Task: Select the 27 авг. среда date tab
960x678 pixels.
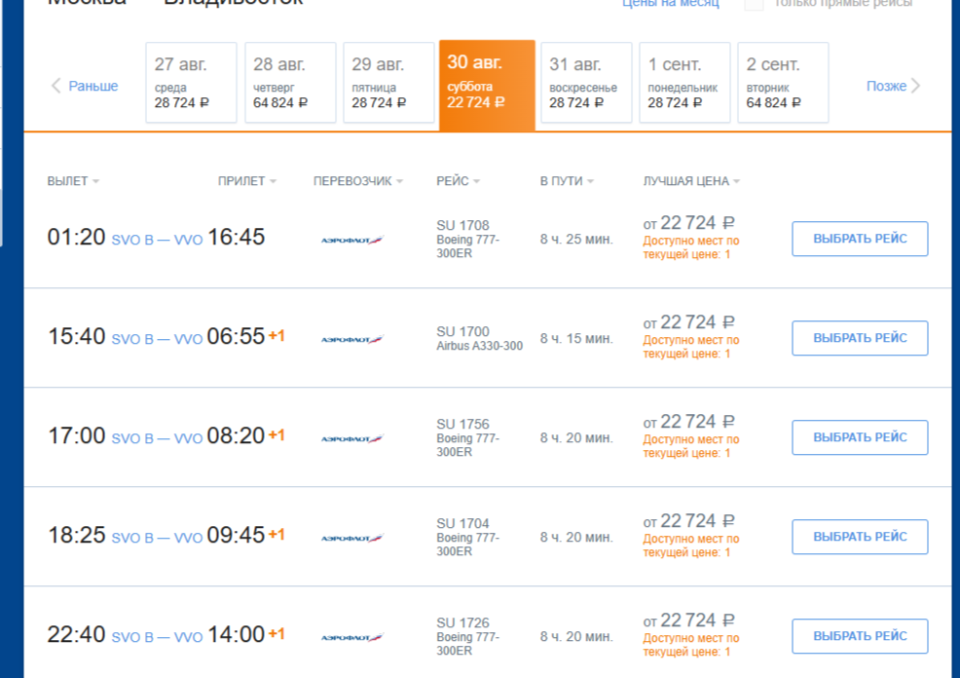Action: pos(191,82)
